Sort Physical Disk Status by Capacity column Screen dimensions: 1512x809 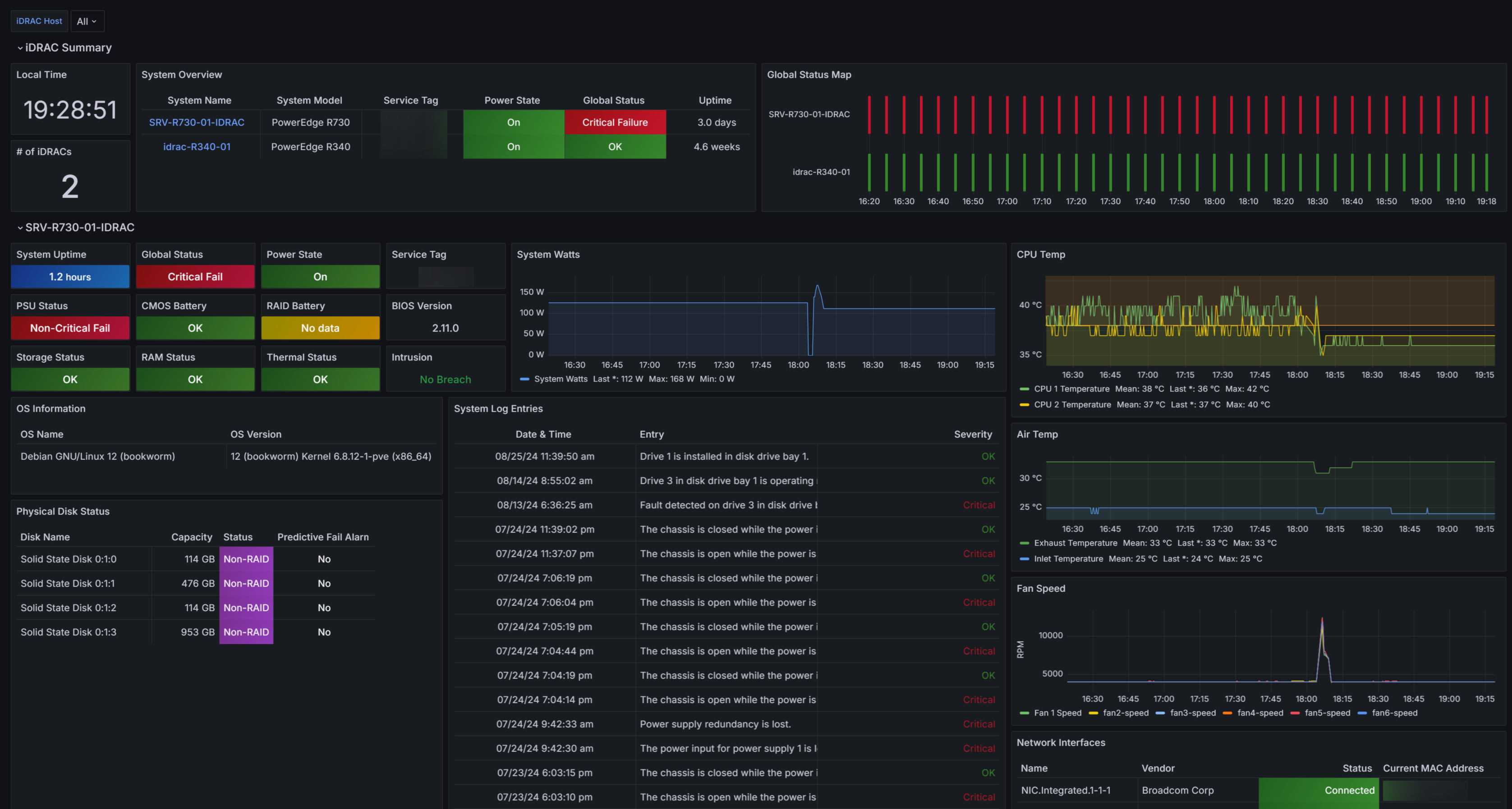tap(191, 537)
